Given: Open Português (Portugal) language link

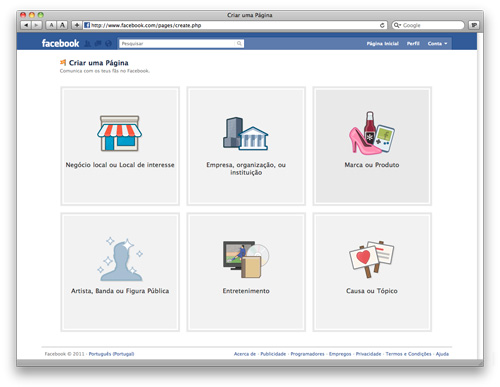Looking at the screenshot, I should pyautogui.click(x=111, y=354).
